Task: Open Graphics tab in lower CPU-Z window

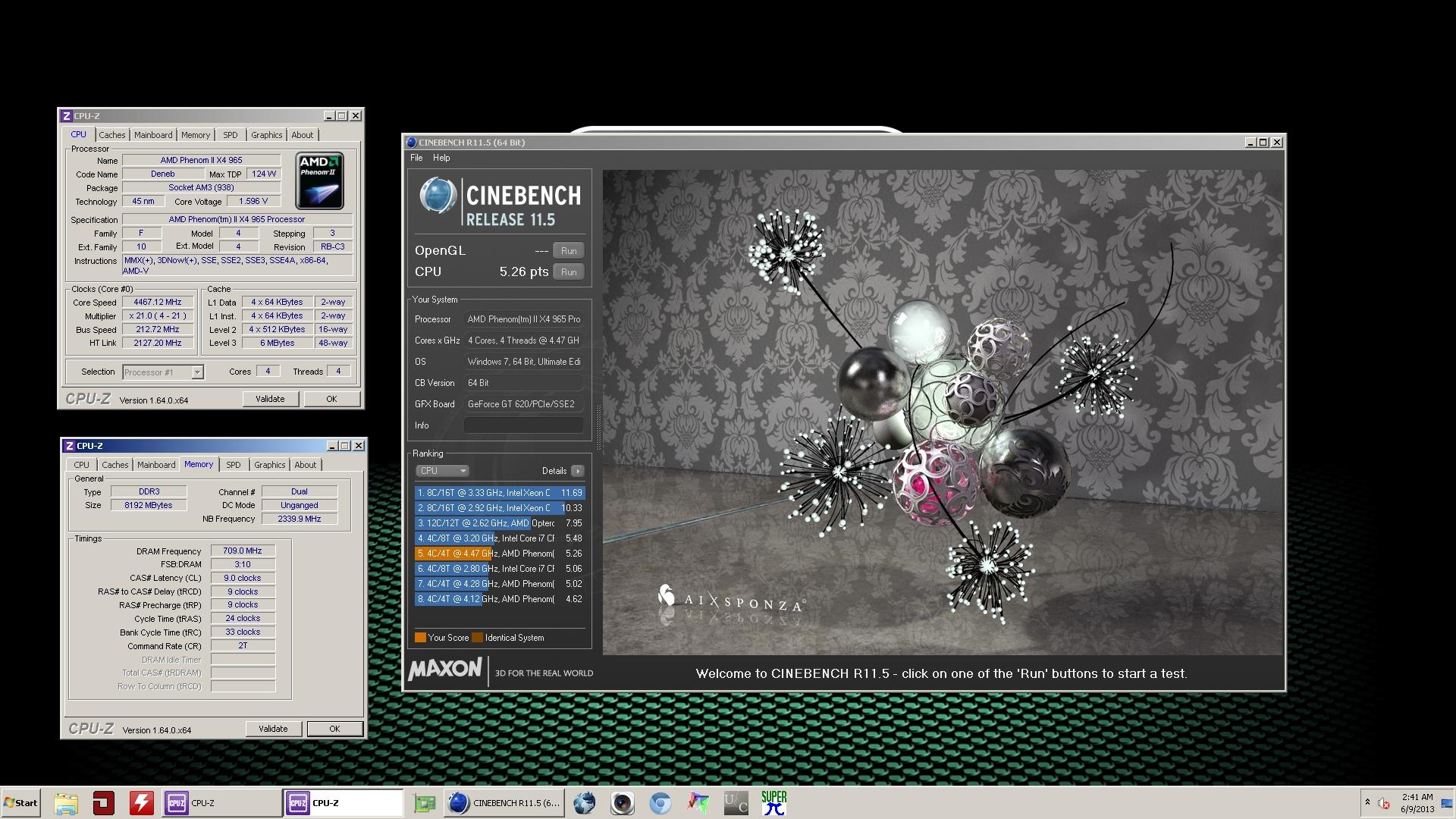Action: coord(270,465)
